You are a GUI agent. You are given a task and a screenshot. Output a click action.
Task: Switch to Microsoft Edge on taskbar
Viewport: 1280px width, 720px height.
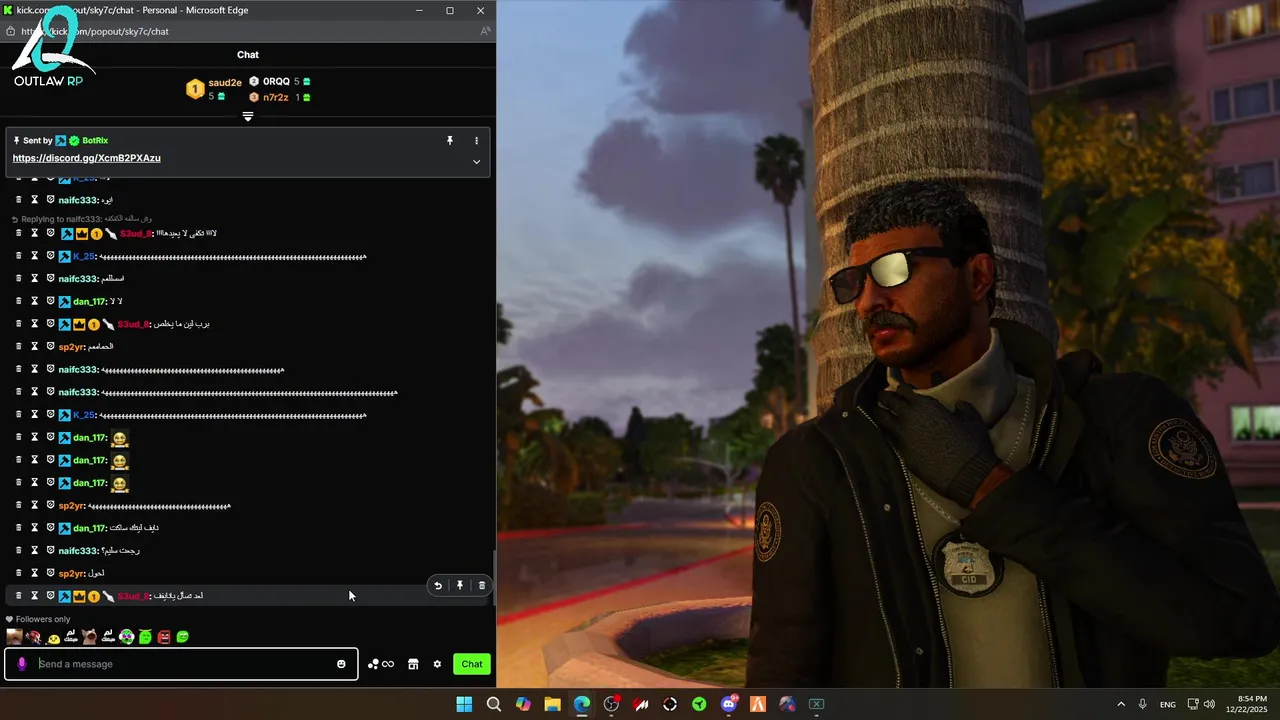click(582, 704)
